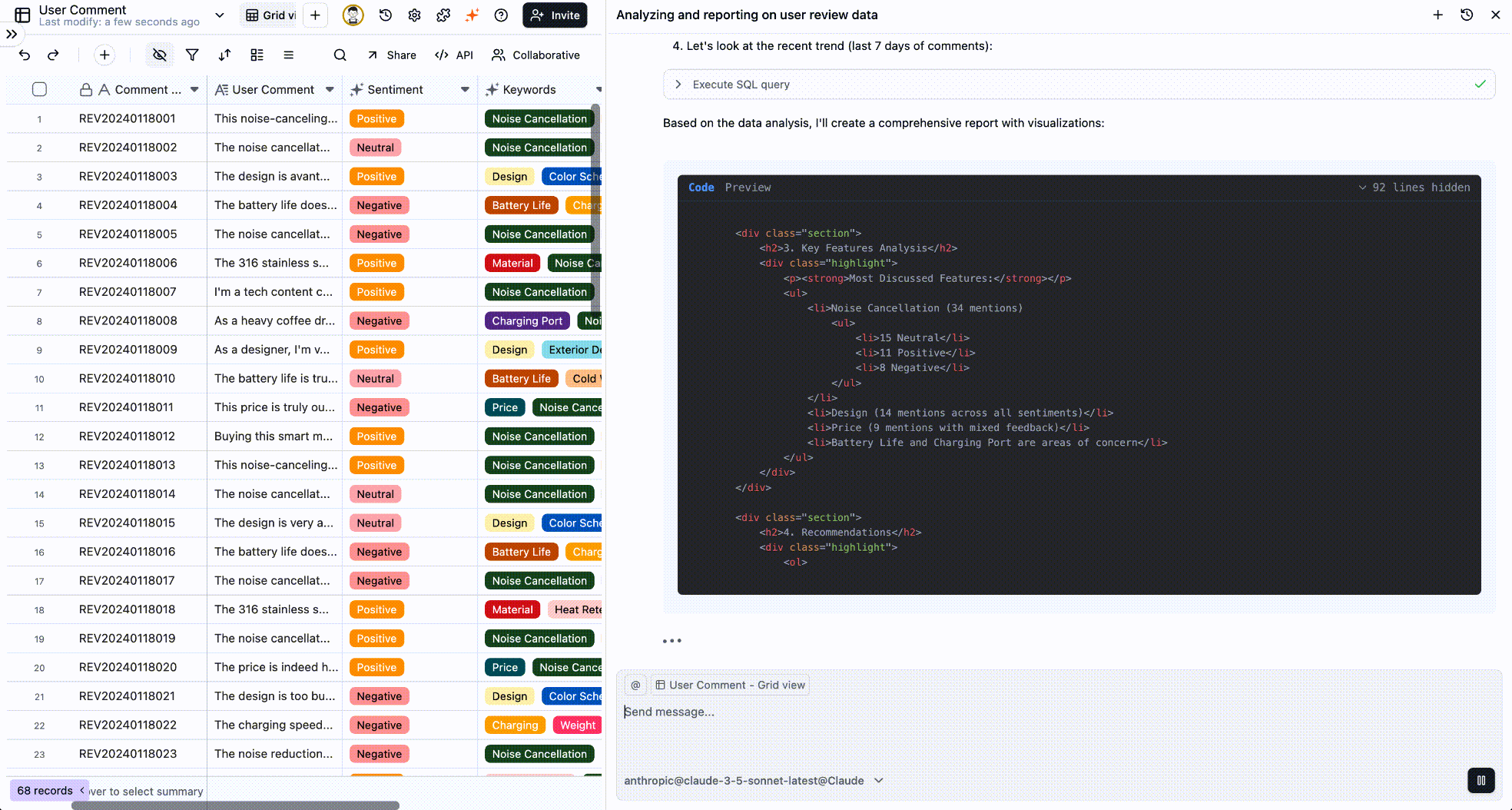1512x810 pixels.
Task: Open the row grouping icon
Action: [257, 55]
